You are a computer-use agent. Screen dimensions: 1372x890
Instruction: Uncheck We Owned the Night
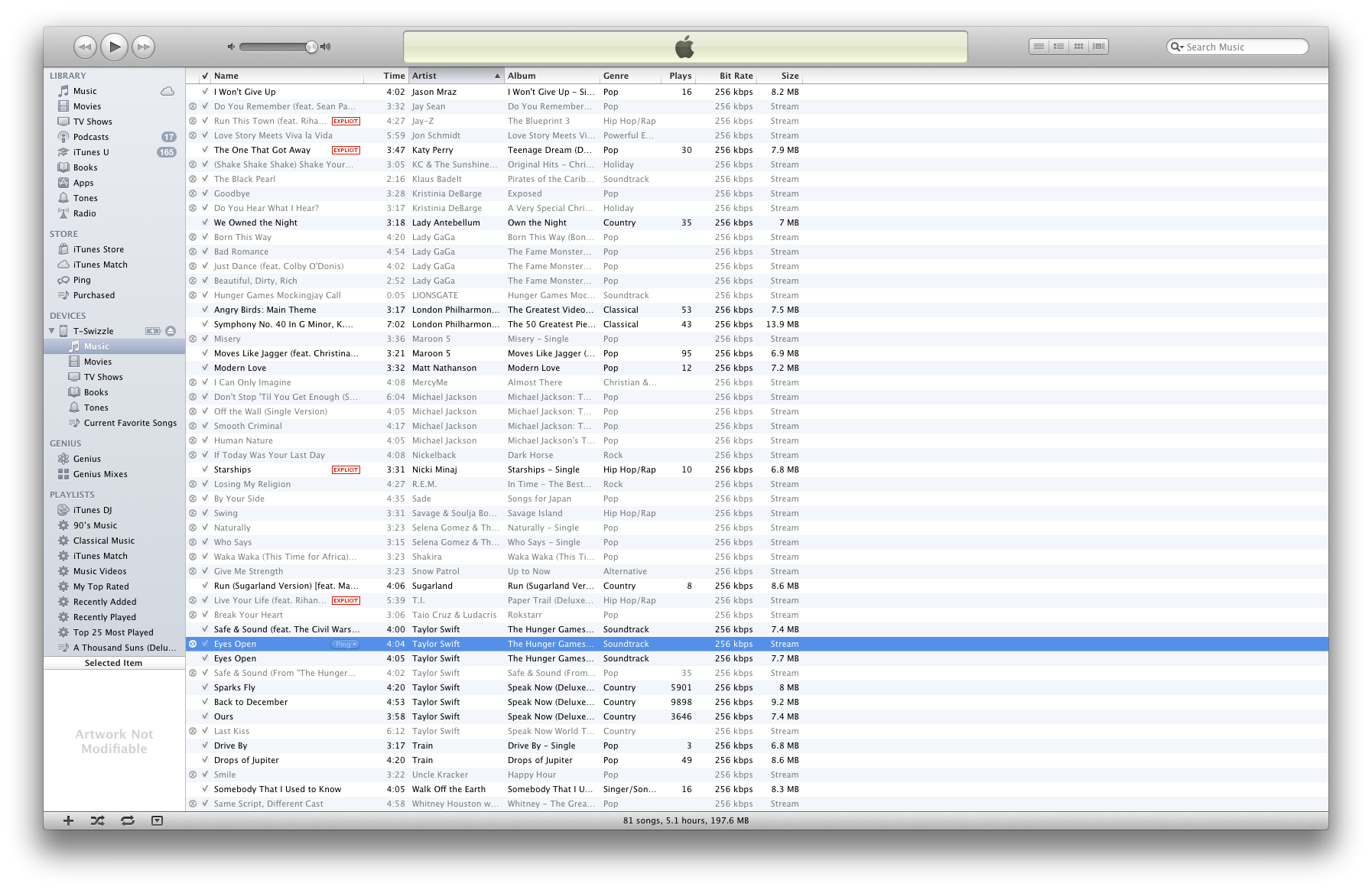[205, 222]
